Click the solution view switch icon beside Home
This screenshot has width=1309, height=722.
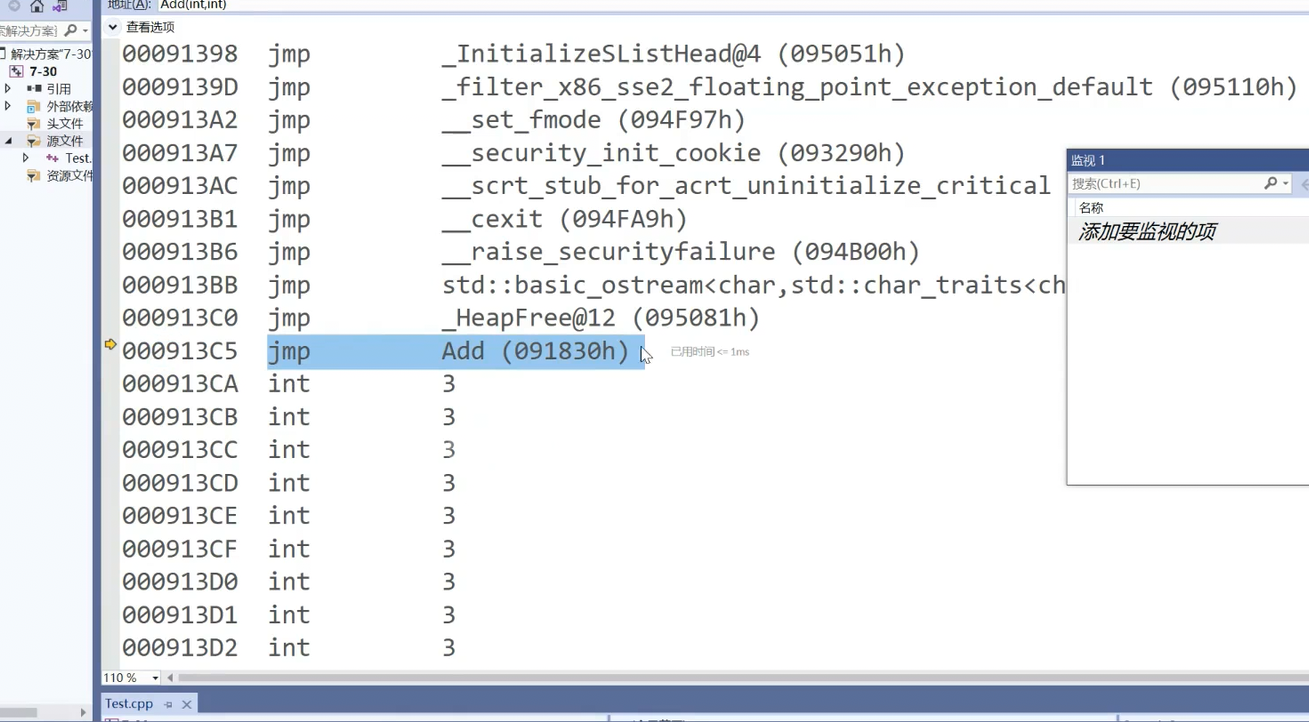59,6
